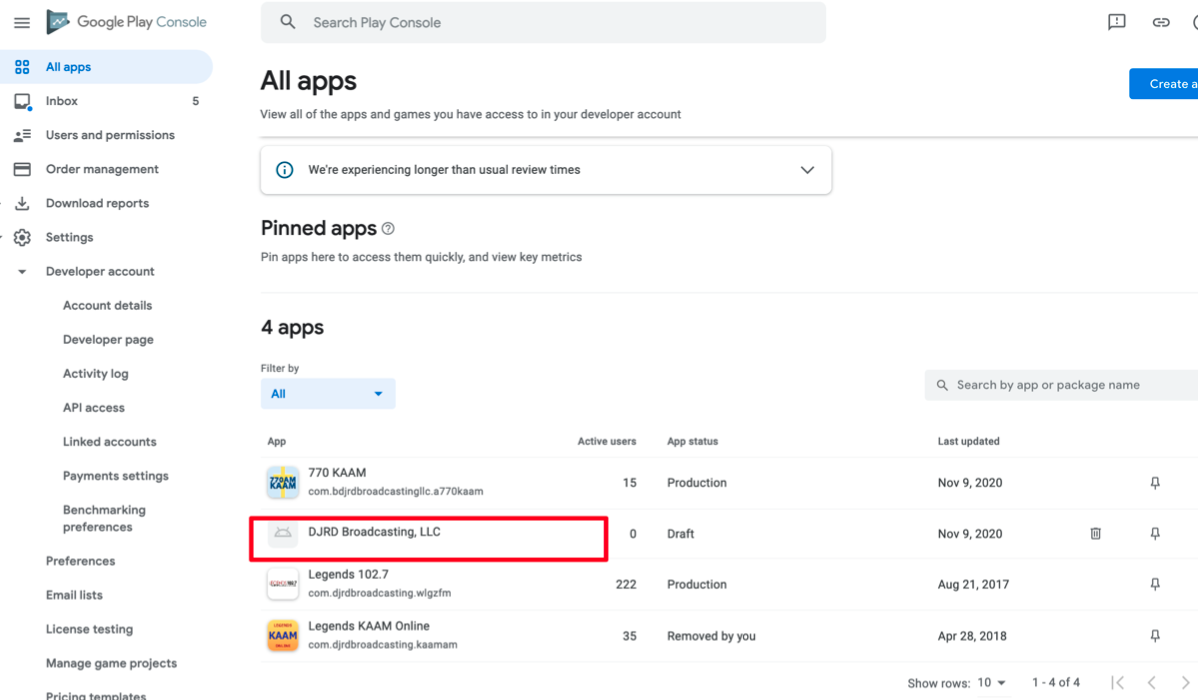Click the Google Play Console logo
1198x700 pixels.
coord(127,22)
